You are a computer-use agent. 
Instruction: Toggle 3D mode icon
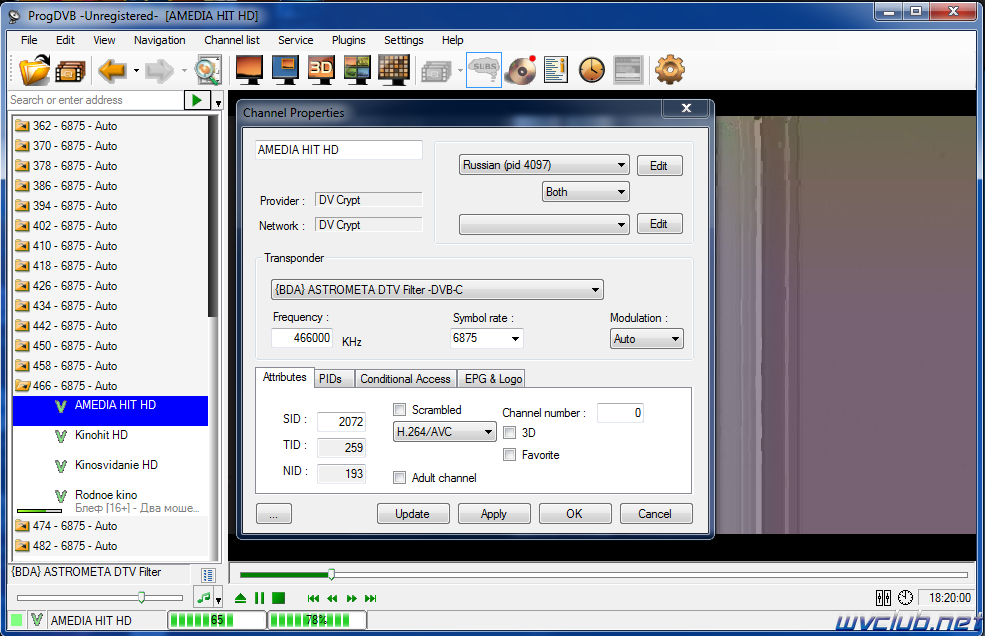[x=321, y=69]
